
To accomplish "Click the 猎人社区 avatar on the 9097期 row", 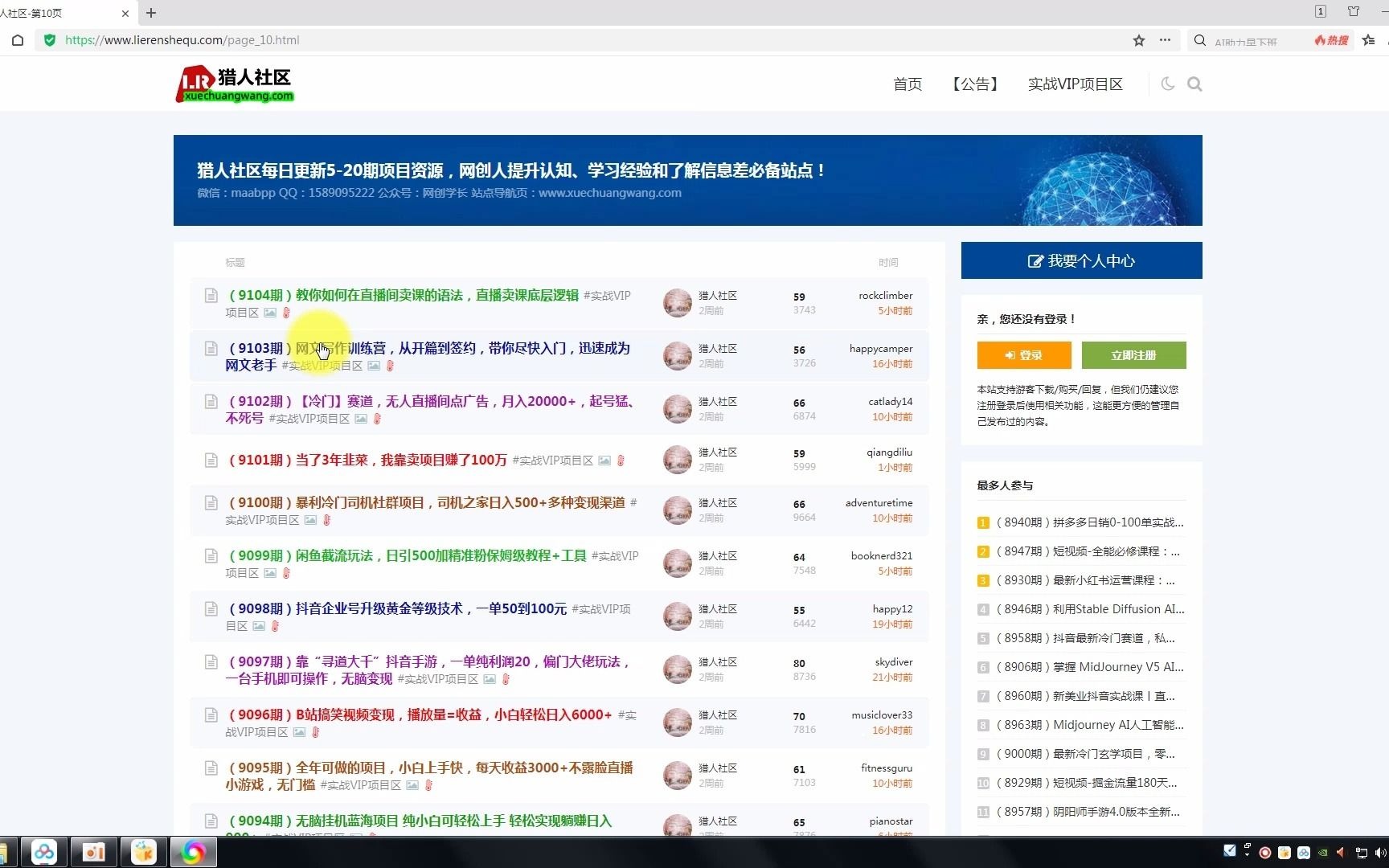I will pos(678,669).
